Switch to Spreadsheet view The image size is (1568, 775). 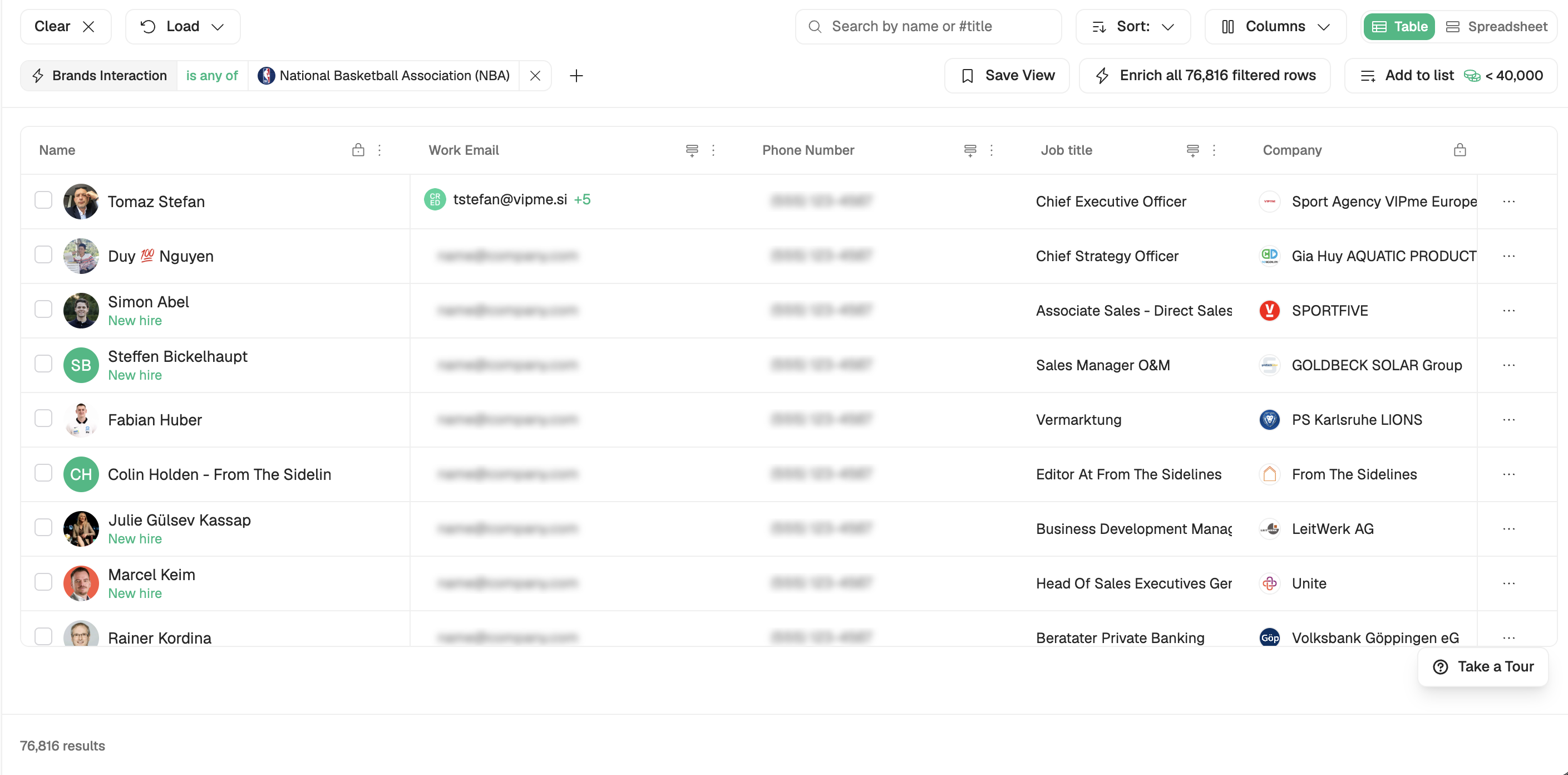1496,26
